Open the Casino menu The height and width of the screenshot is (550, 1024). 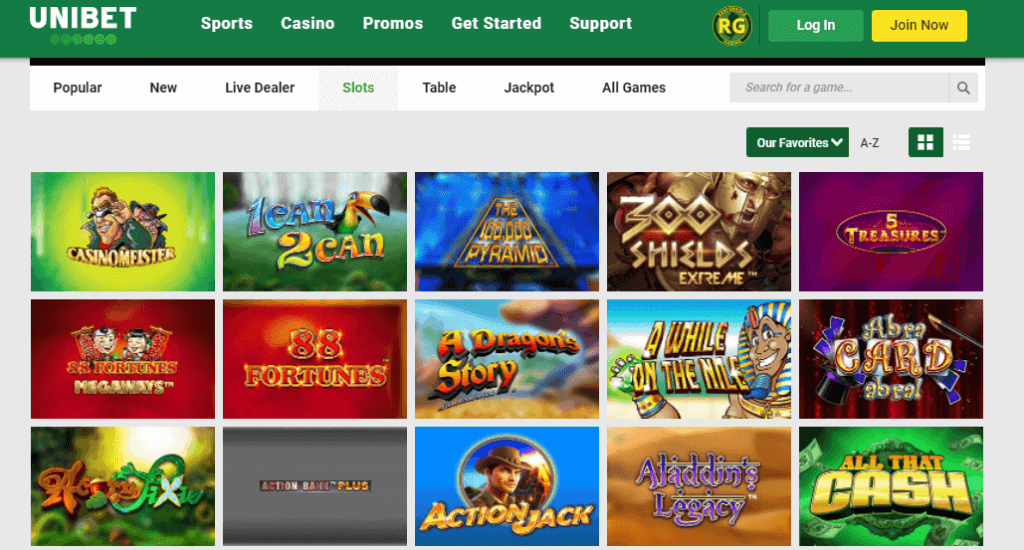pyautogui.click(x=308, y=24)
